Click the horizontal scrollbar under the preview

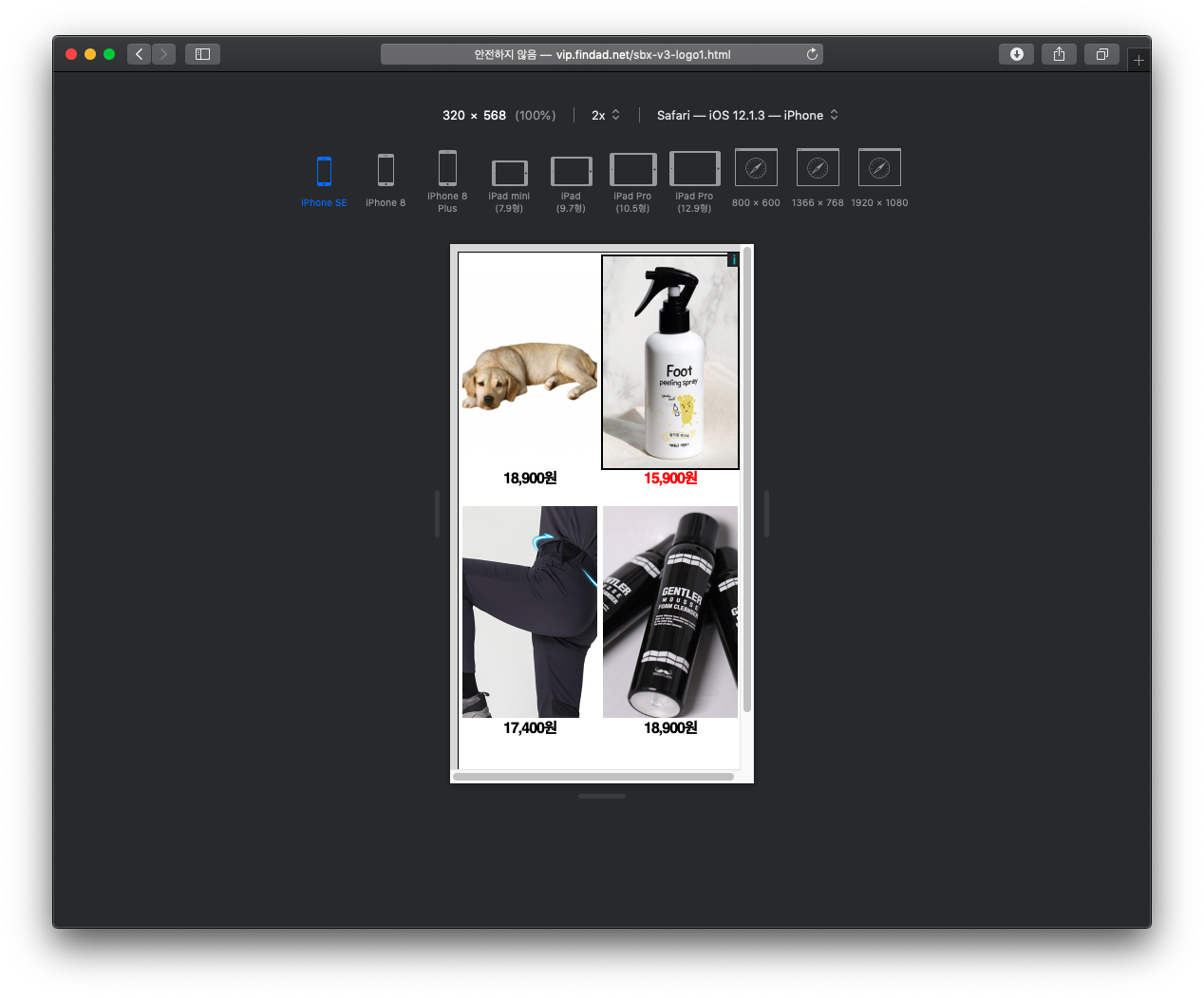[593, 777]
